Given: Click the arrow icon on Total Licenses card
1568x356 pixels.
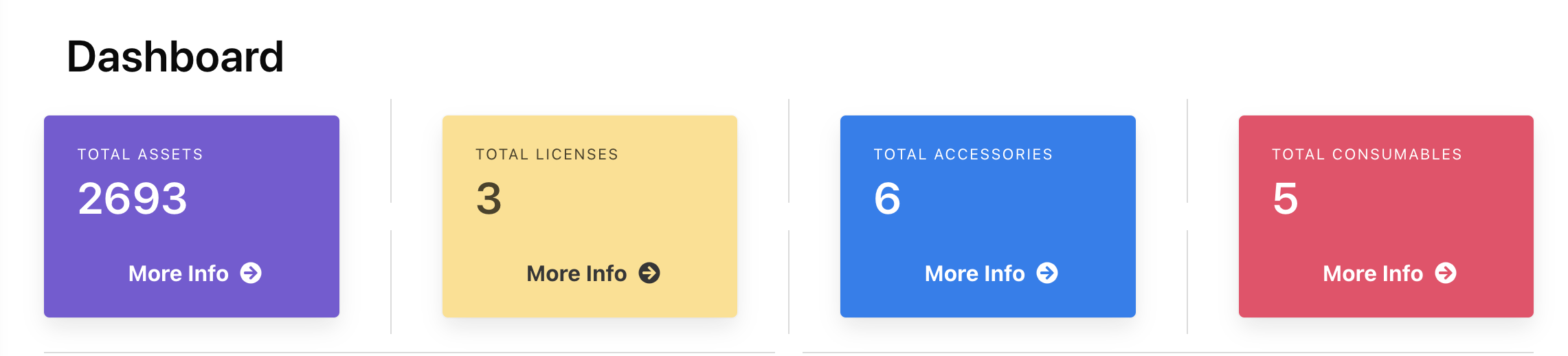Looking at the screenshot, I should coord(649,273).
